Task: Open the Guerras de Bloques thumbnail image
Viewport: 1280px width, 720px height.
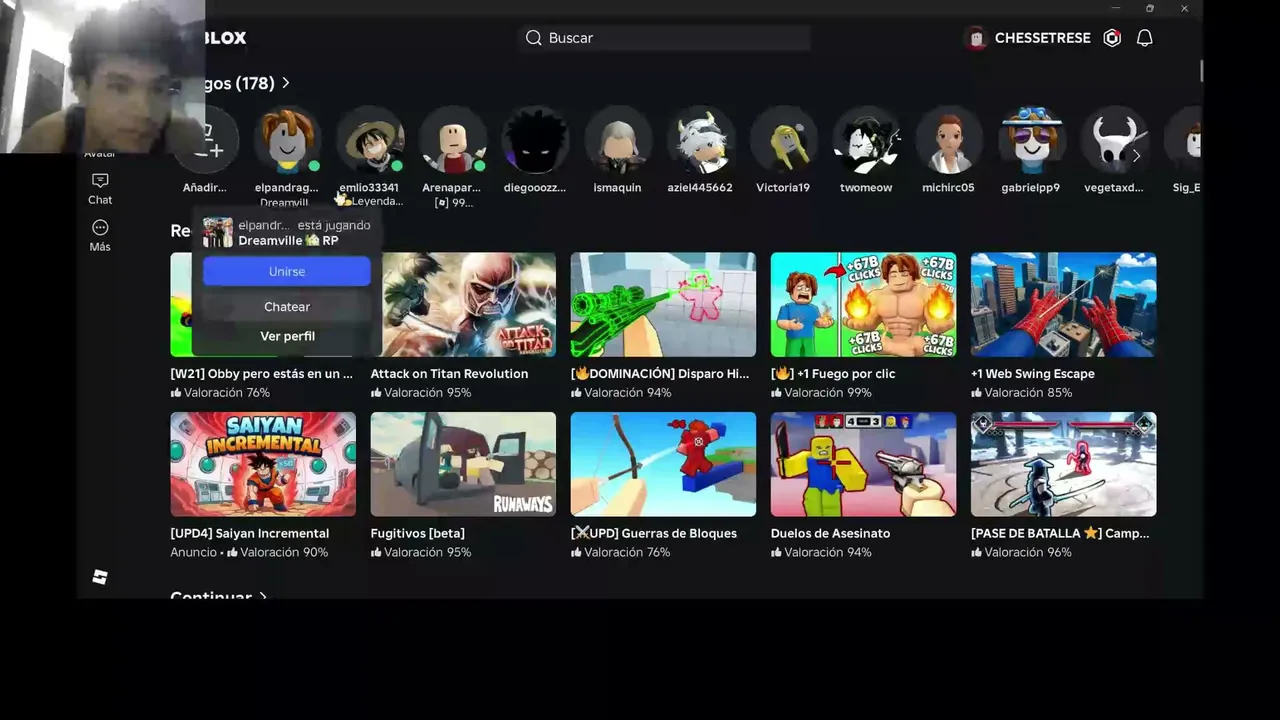Action: tap(663, 464)
